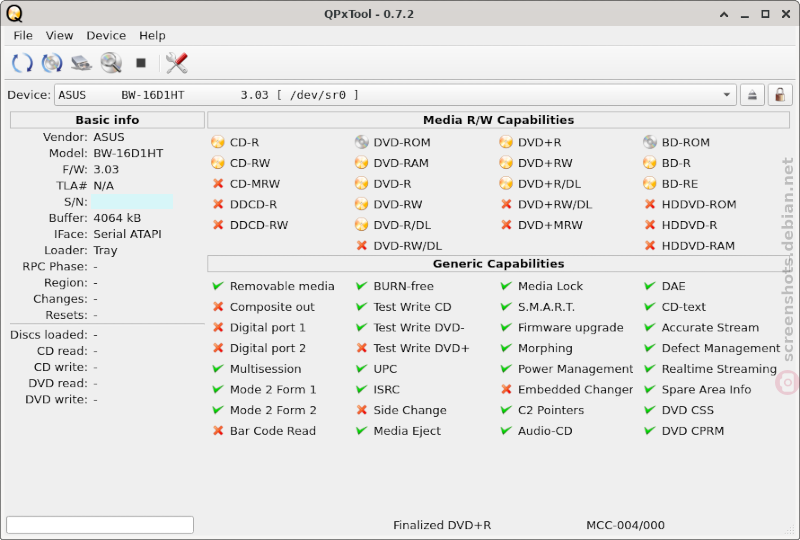Click the HDDVD-RAM label
Viewport: 800px width, 540px height.
tap(698, 246)
